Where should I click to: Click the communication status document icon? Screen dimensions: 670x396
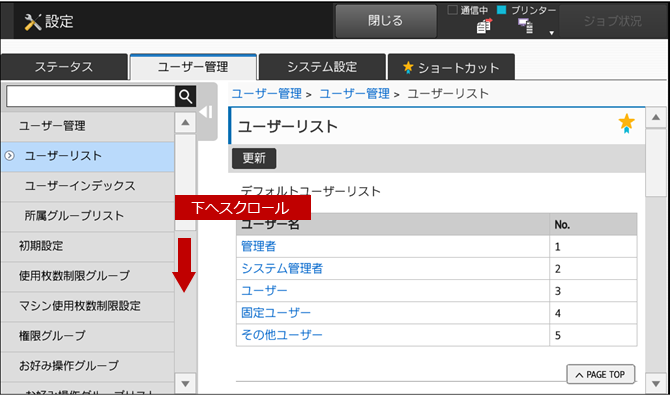pos(484,26)
